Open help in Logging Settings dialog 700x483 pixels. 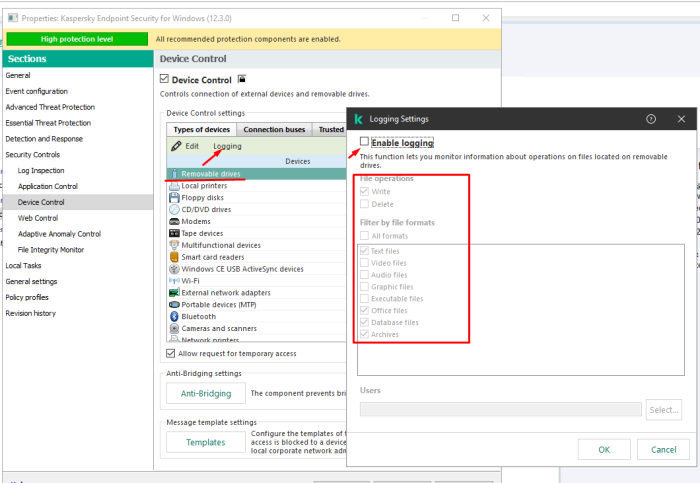point(651,119)
